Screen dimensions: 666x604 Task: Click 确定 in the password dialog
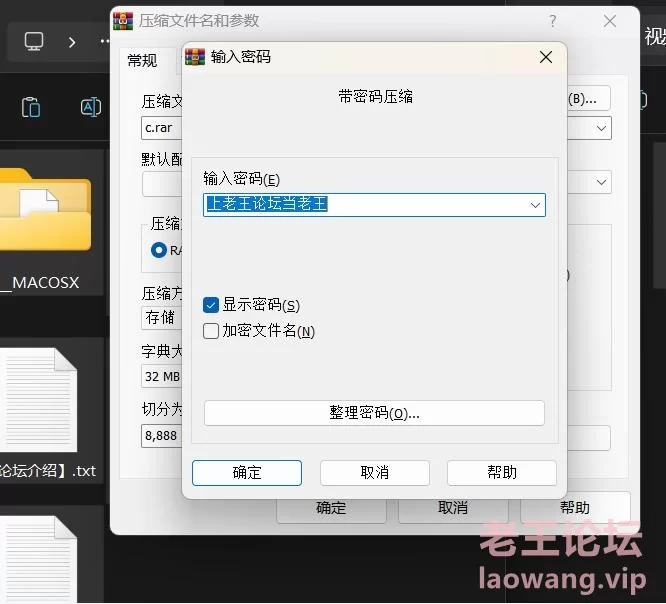(247, 473)
